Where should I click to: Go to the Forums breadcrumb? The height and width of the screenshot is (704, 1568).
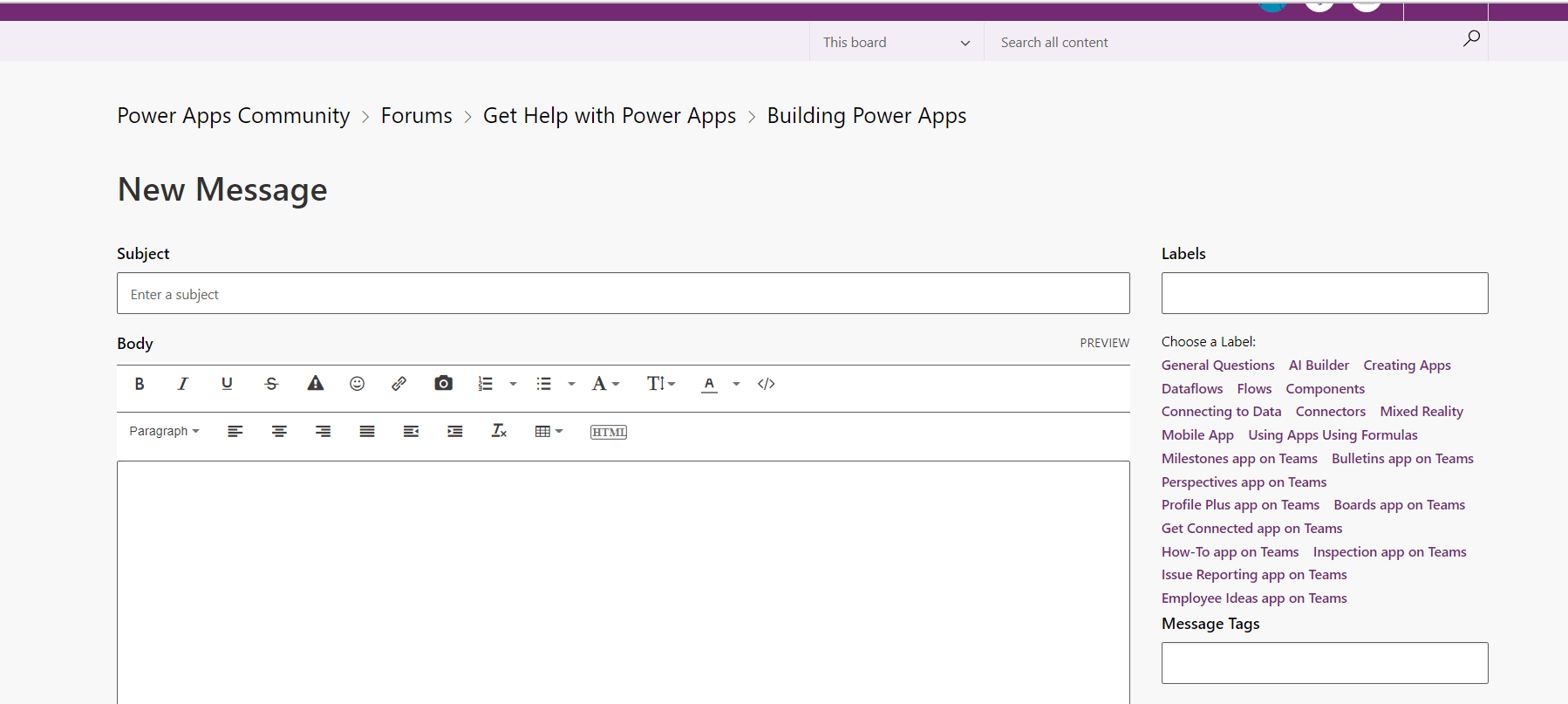click(417, 116)
